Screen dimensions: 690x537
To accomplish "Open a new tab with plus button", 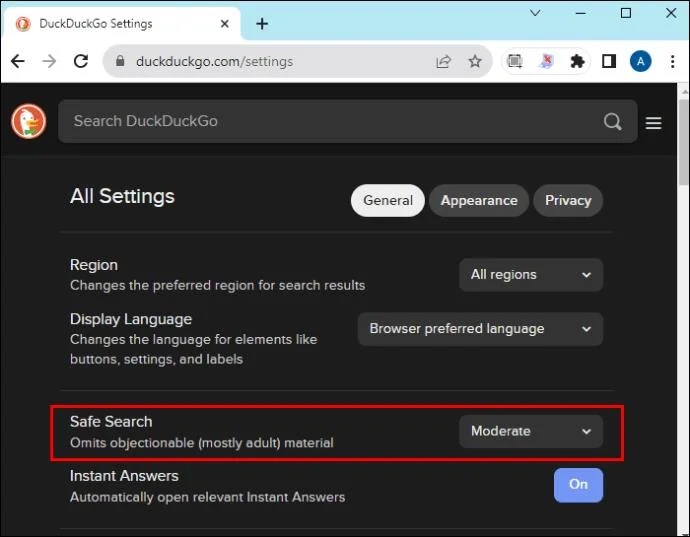I will pos(262,24).
